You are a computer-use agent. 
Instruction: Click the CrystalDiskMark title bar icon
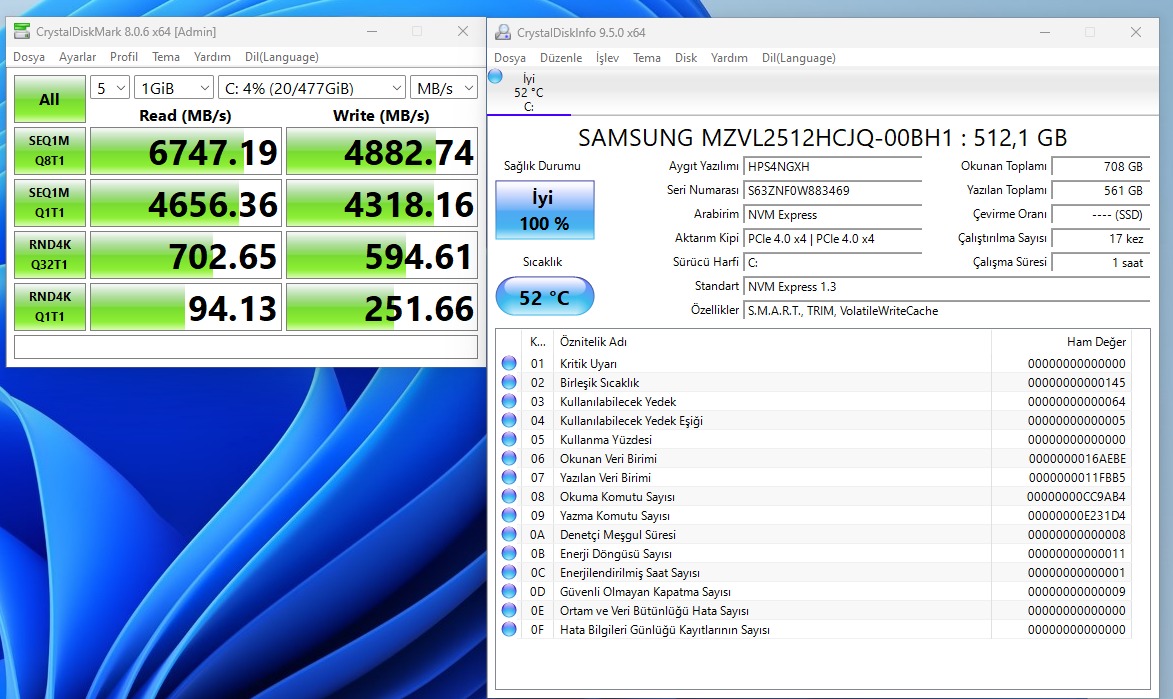22,32
